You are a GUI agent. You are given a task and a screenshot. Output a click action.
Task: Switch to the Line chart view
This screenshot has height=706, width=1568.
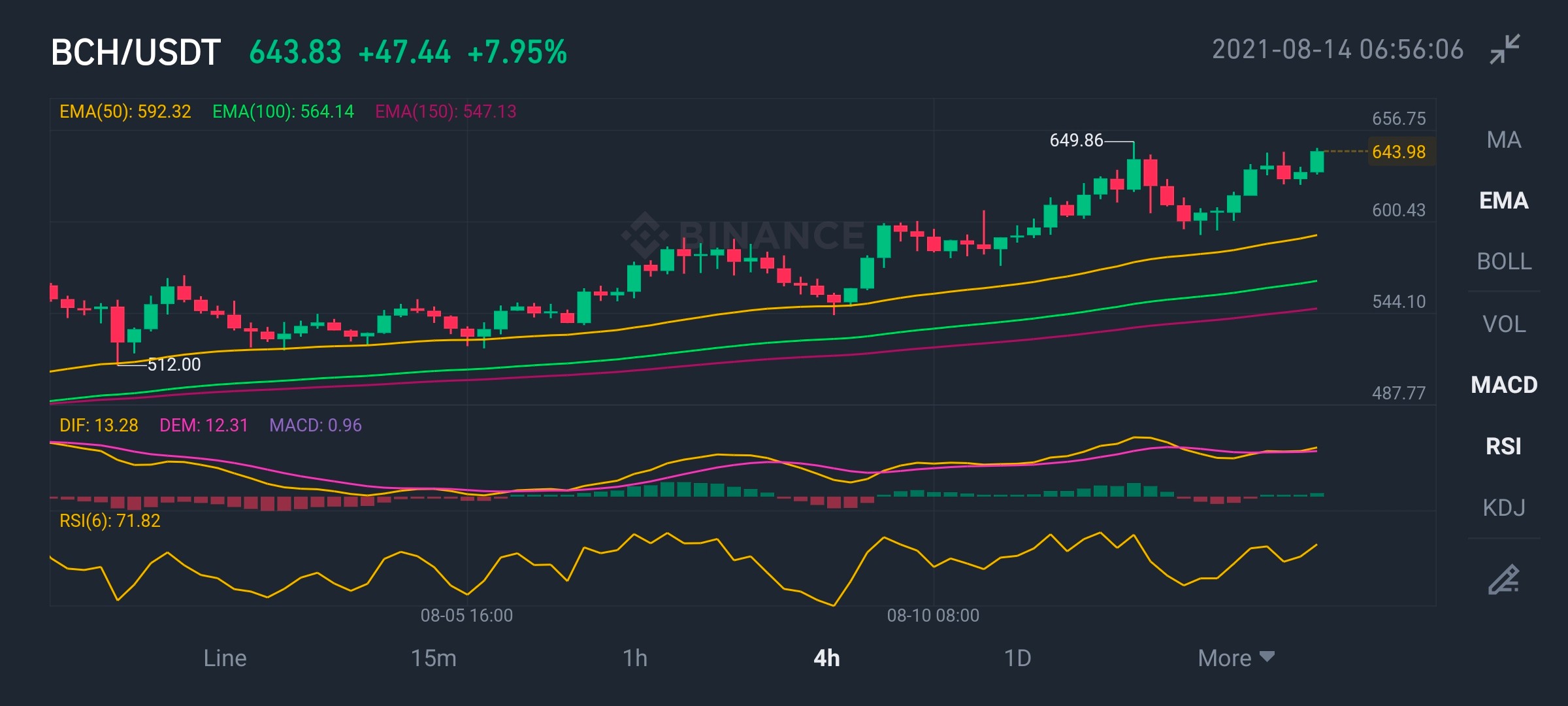coord(225,658)
